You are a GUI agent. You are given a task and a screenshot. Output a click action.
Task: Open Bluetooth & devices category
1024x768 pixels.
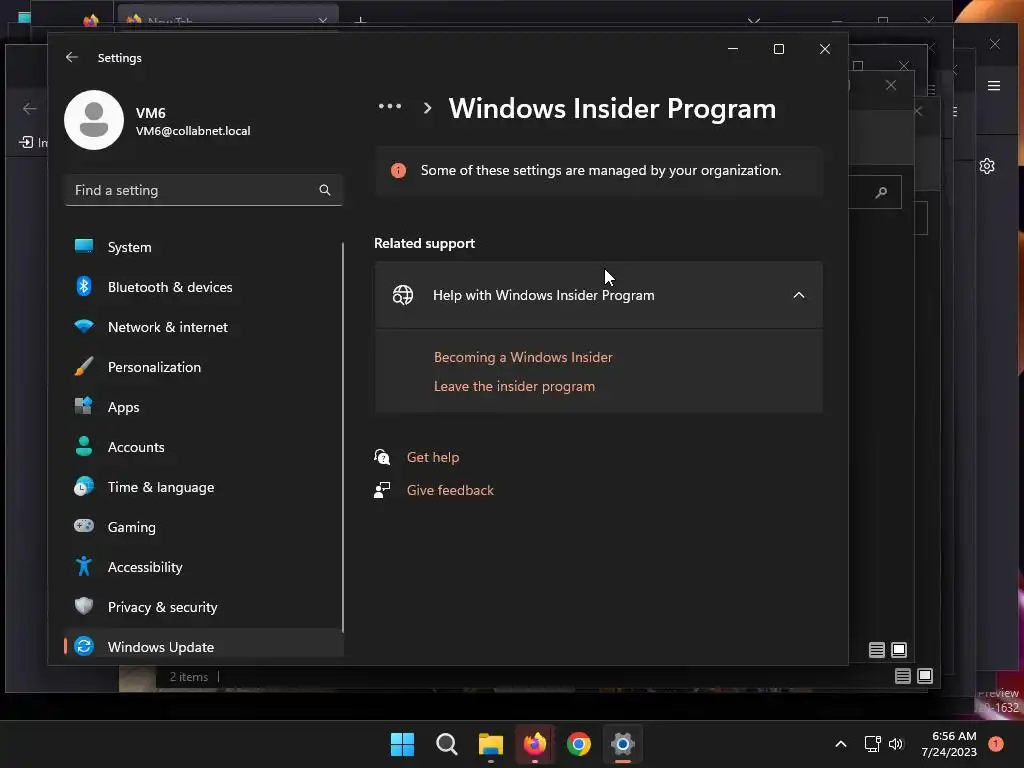pyautogui.click(x=204, y=287)
